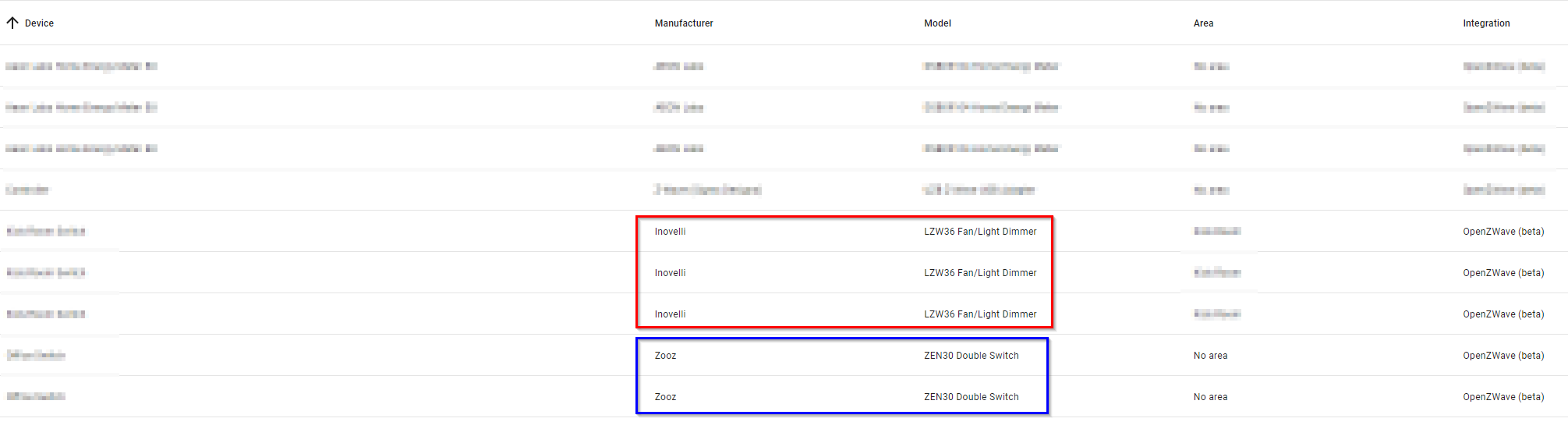Click No area in first Zooz row
1568x429 pixels.
coord(1210,356)
